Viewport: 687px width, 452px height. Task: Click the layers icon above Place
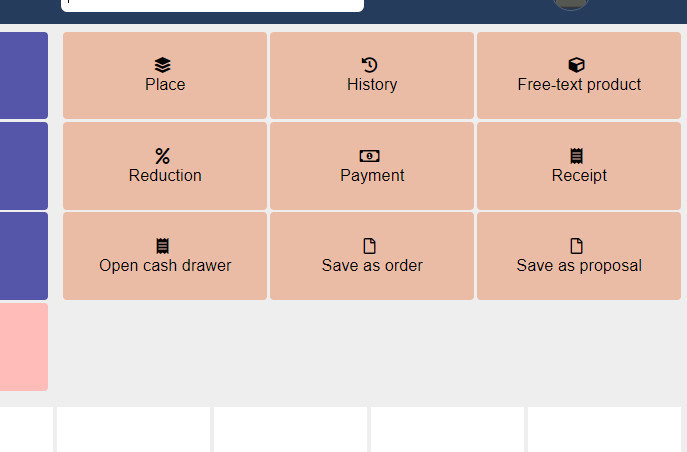163,65
